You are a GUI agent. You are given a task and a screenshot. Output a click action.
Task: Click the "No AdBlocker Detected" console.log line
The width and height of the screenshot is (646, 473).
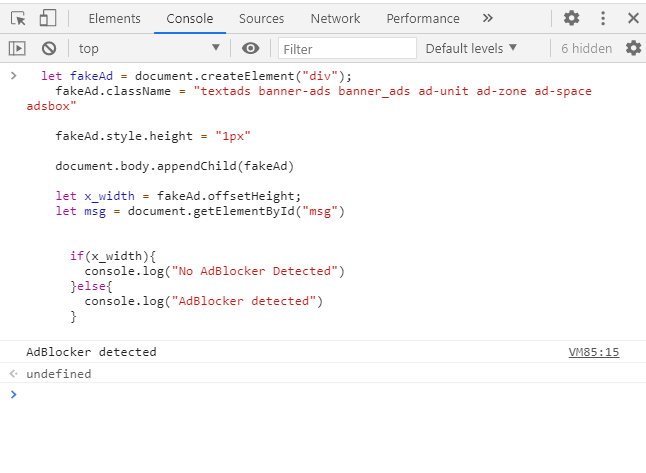click(215, 271)
